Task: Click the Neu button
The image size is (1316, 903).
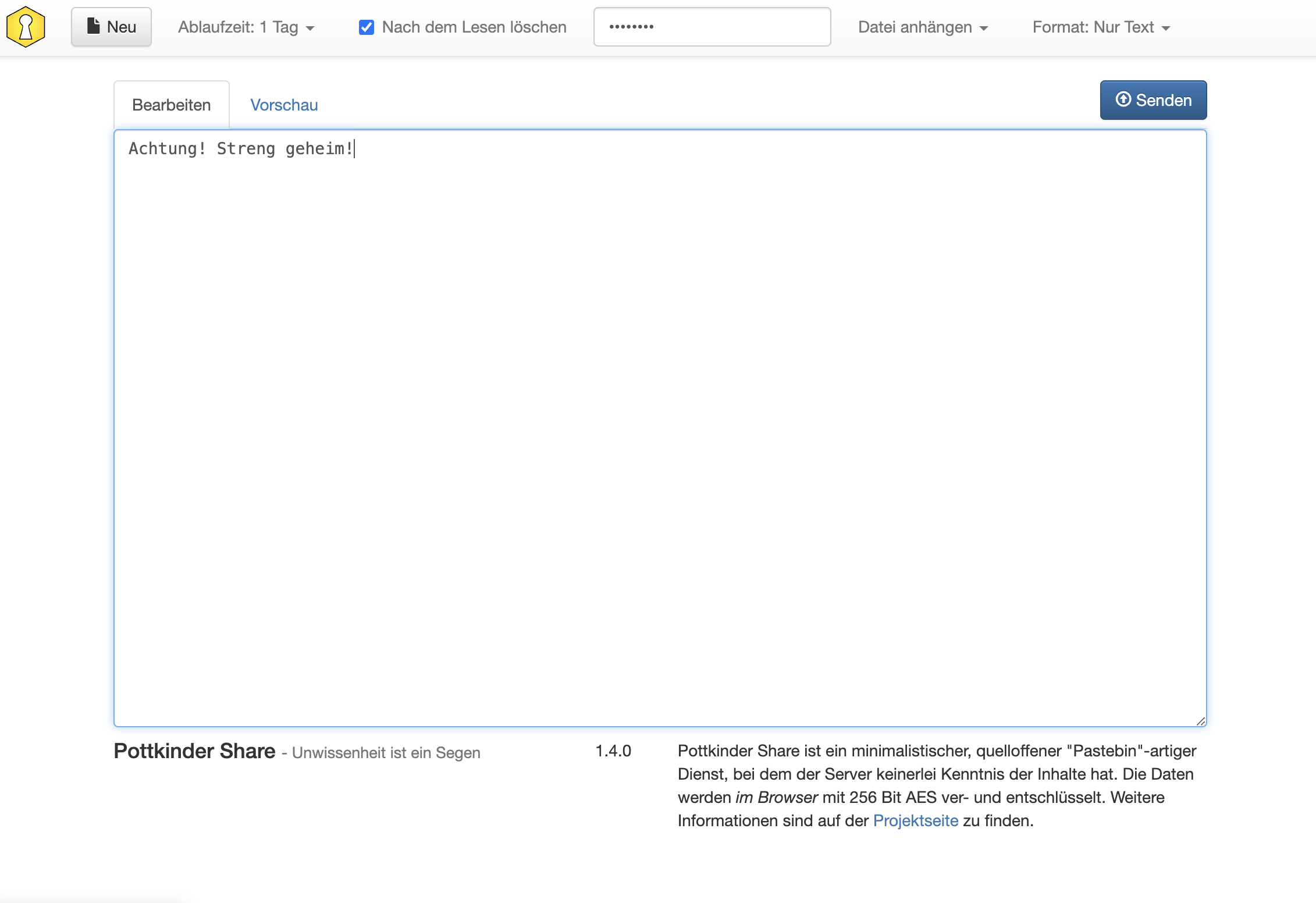Action: point(111,27)
